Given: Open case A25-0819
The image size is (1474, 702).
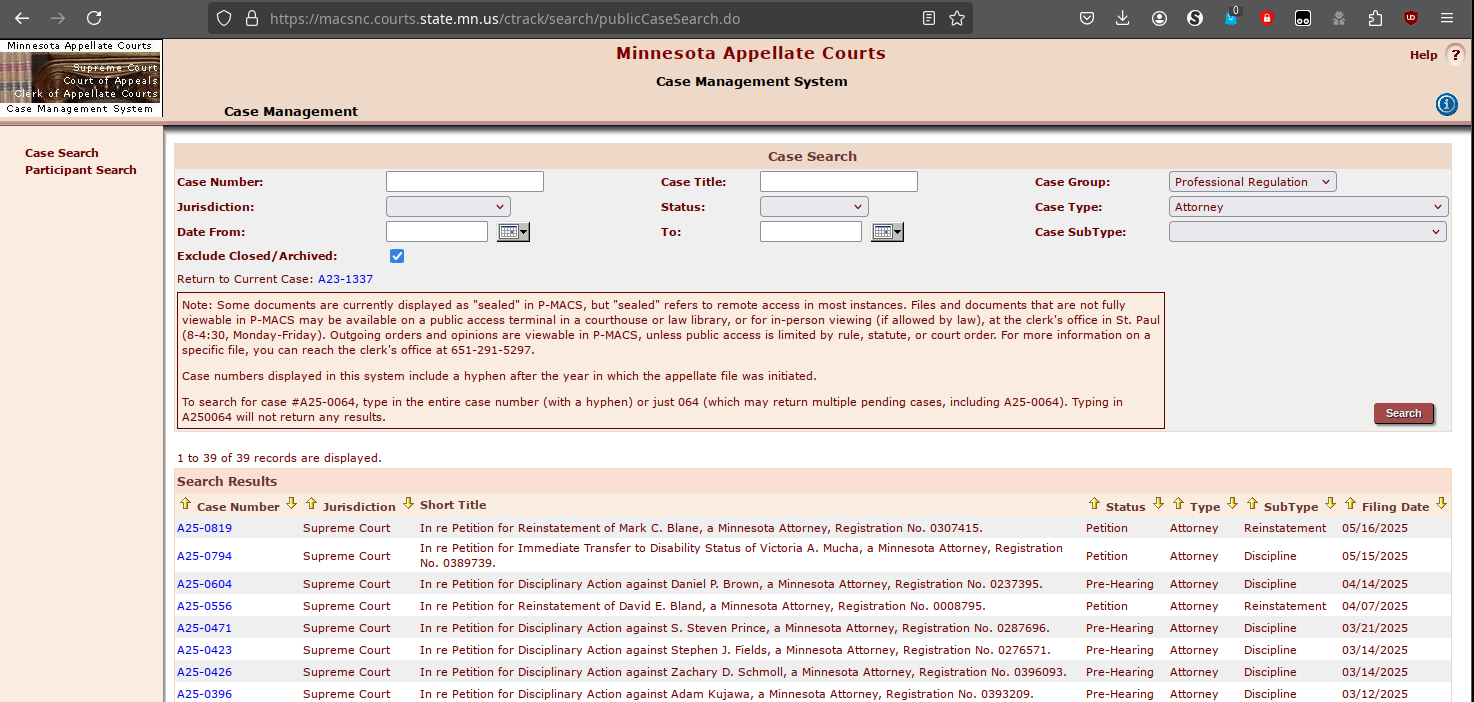Looking at the screenshot, I should coord(204,528).
